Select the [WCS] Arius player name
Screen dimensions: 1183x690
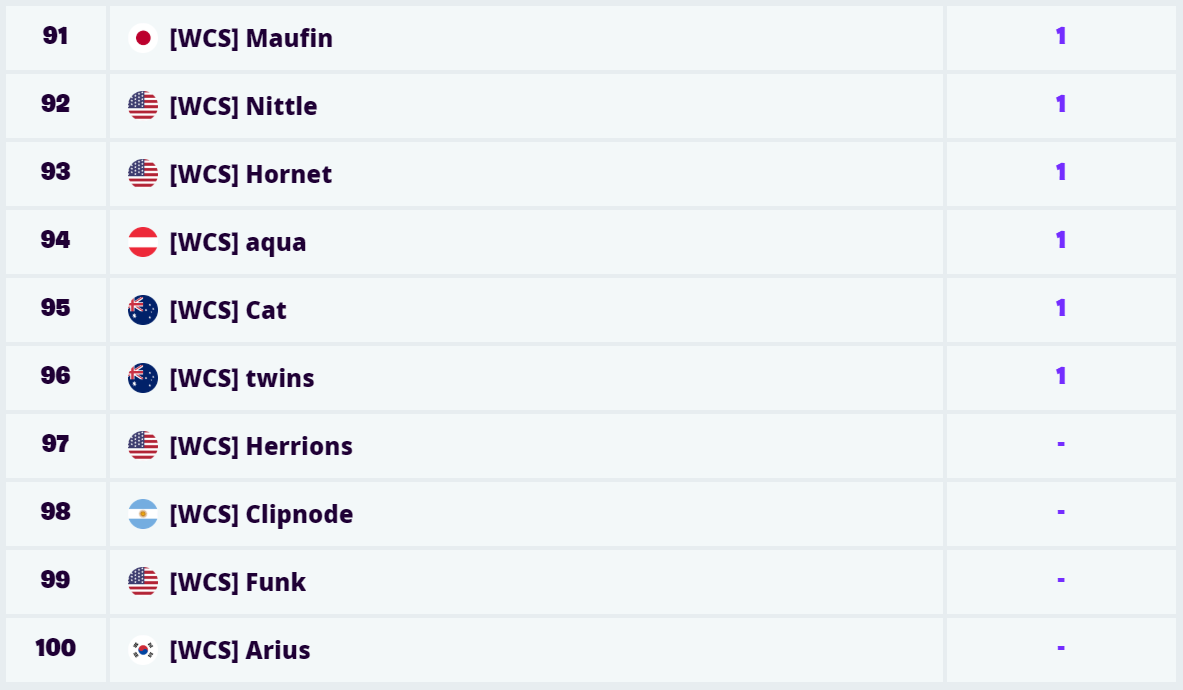(240, 650)
